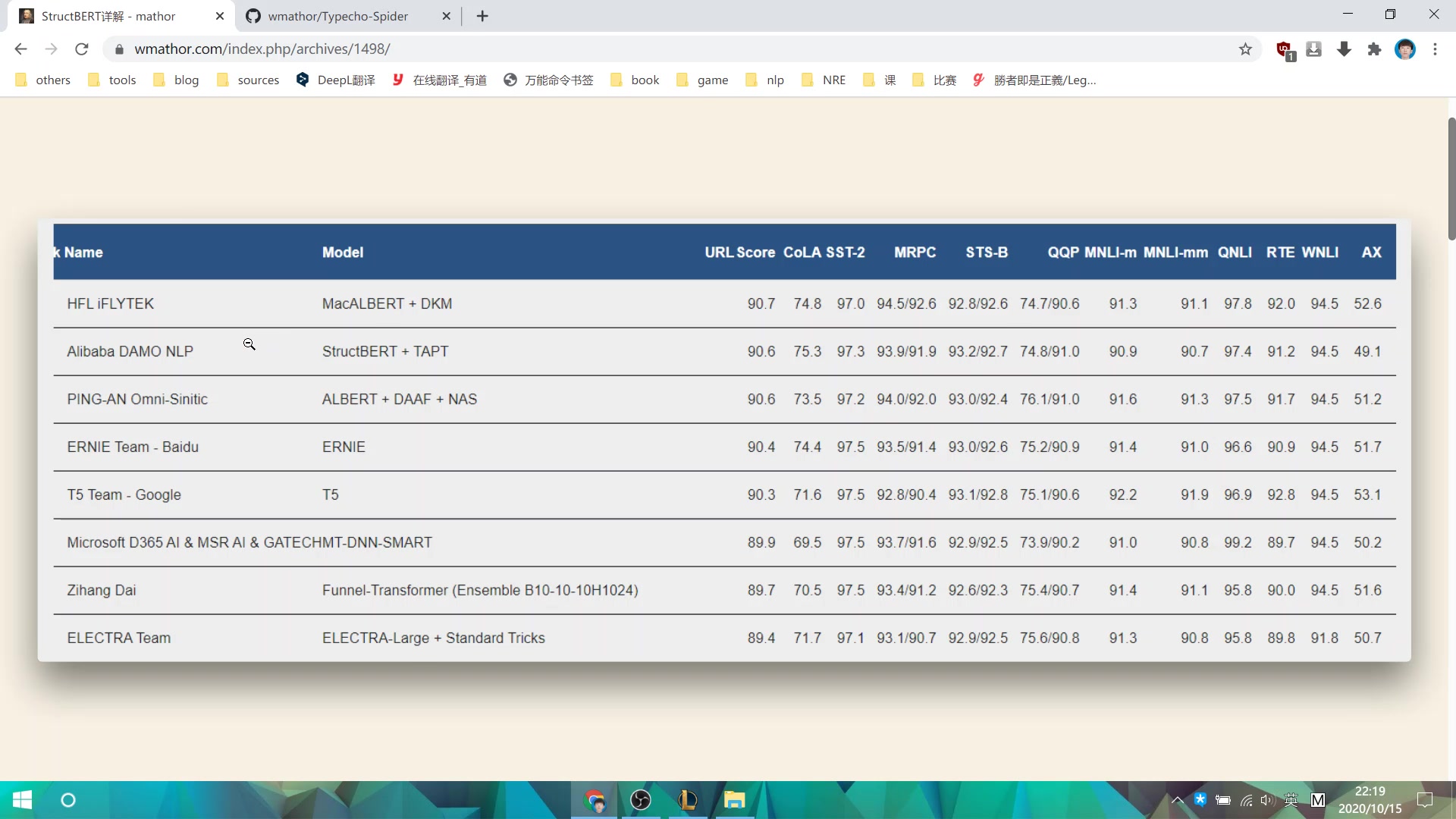The image size is (1456, 819).
Task: Open the Chrome three-dot menu
Action: coord(1435,49)
